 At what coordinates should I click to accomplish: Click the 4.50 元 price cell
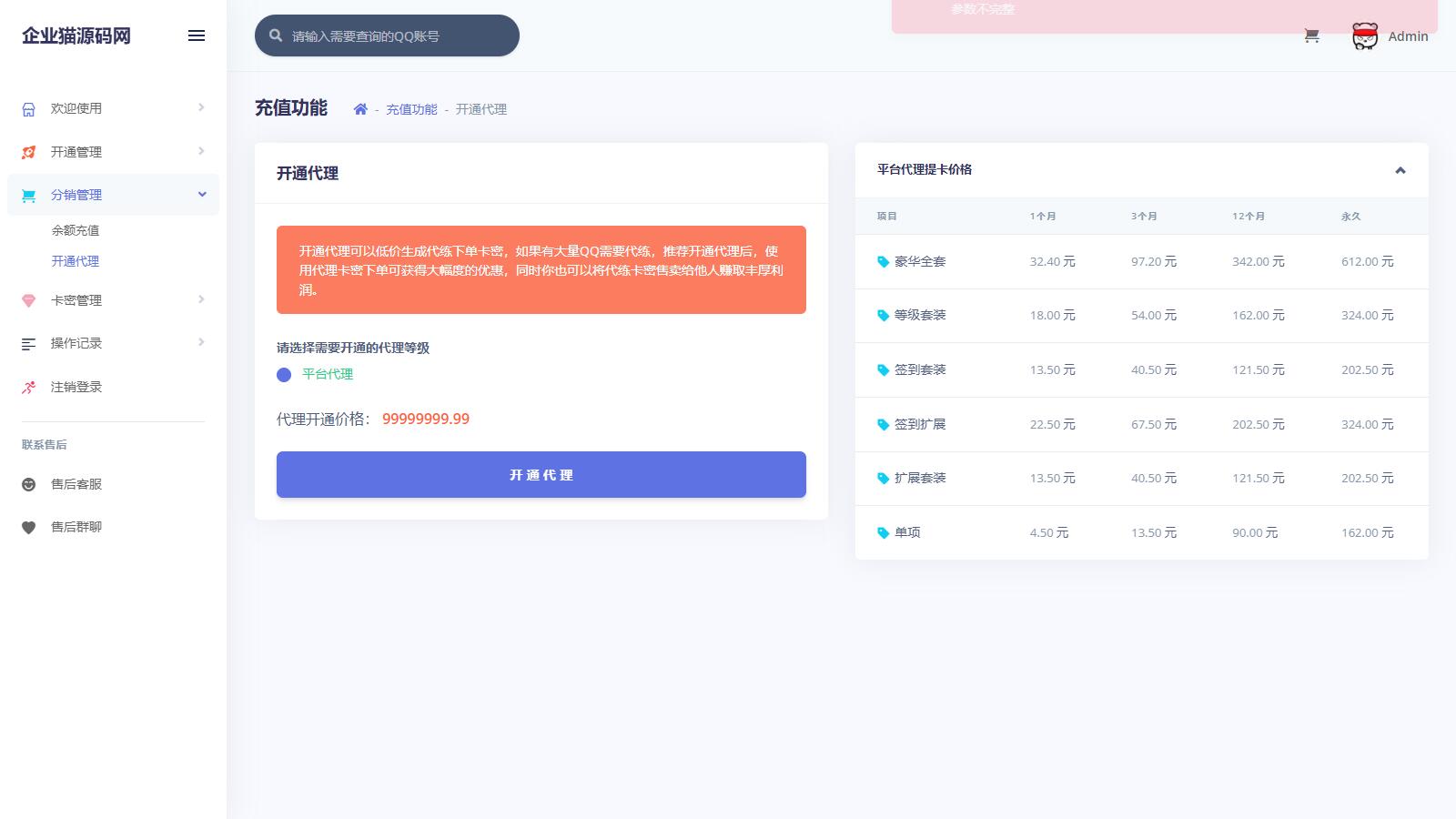pos(1049,532)
